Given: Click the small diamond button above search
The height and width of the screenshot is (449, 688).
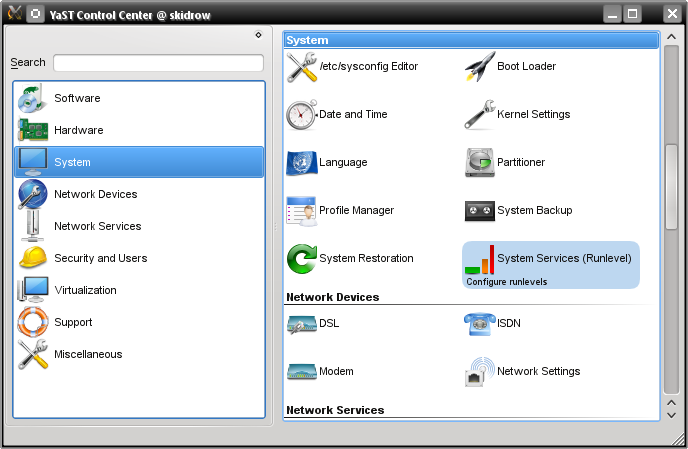Looking at the screenshot, I should click(x=258, y=35).
